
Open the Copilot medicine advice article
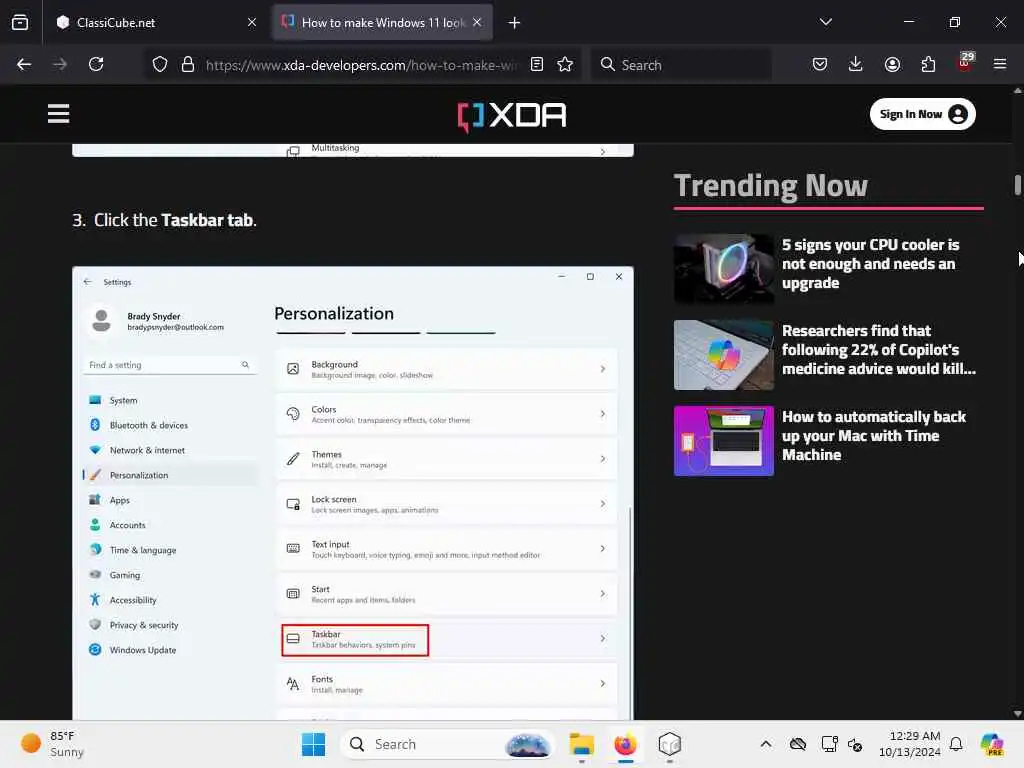pos(879,349)
